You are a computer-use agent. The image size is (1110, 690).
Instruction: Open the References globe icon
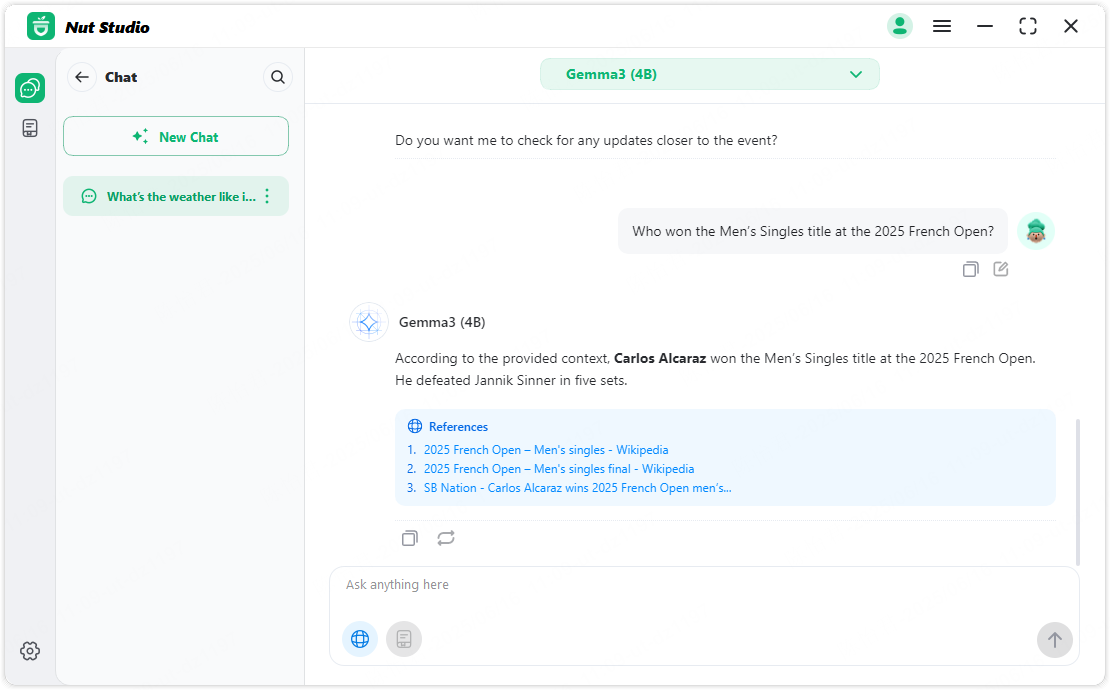[415, 426]
